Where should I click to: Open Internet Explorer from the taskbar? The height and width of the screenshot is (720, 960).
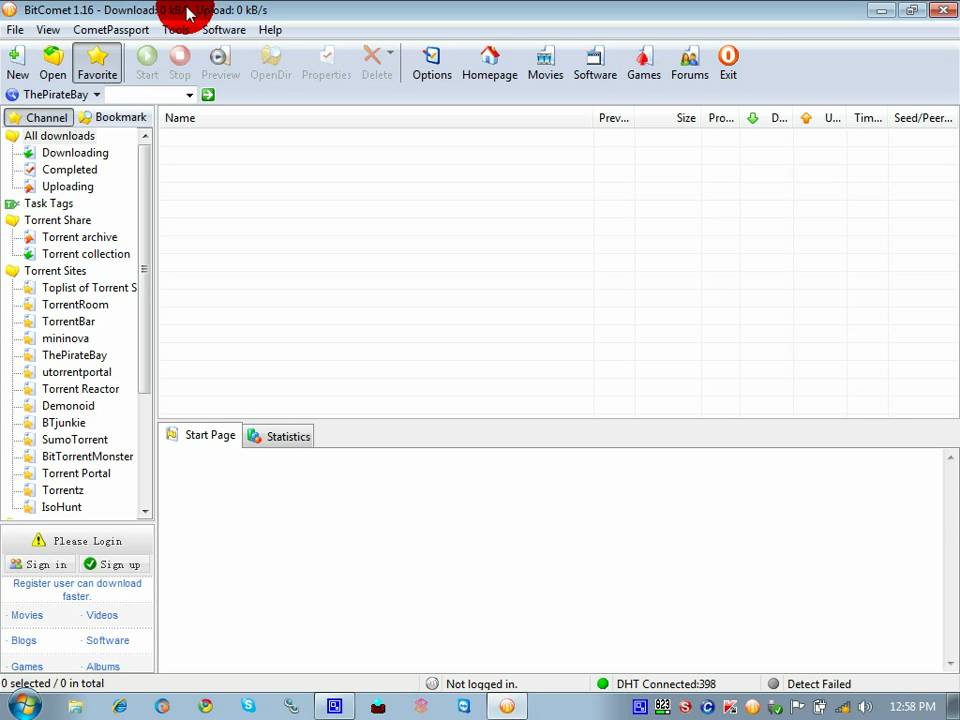119,707
